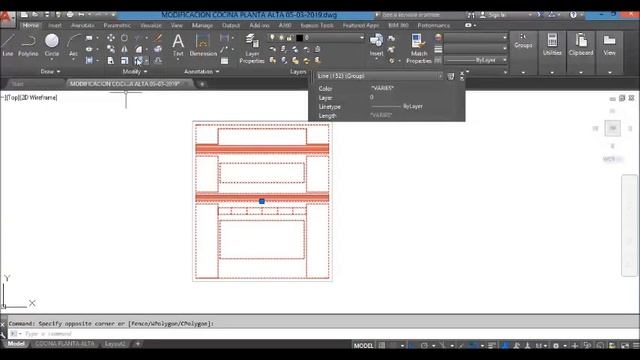Expand the Annotation panel

[202, 71]
